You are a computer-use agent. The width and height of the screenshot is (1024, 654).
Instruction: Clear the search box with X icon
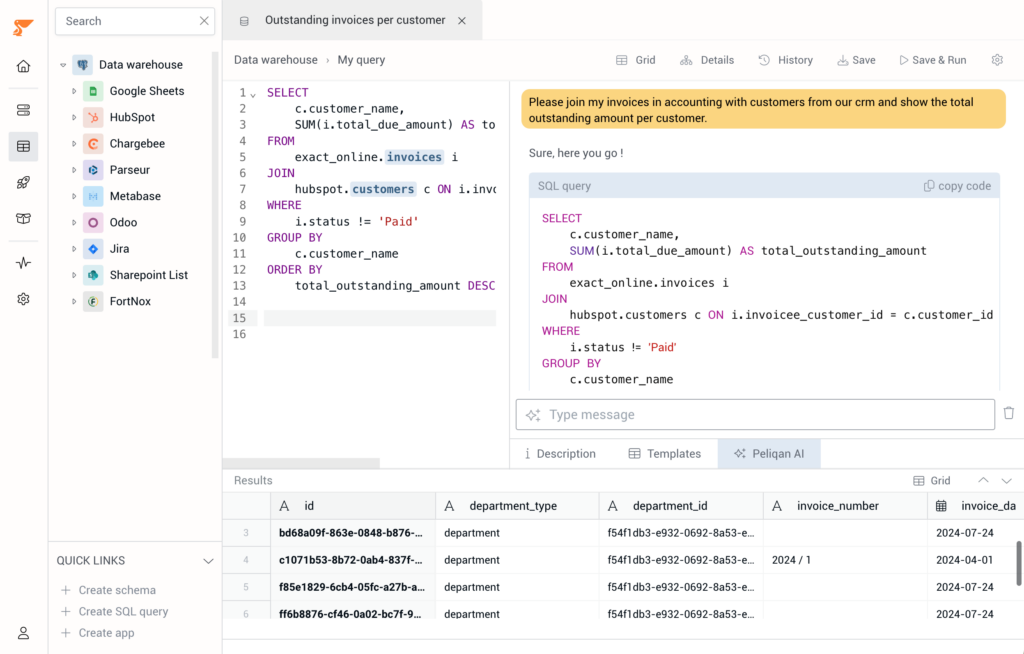pyautogui.click(x=204, y=21)
